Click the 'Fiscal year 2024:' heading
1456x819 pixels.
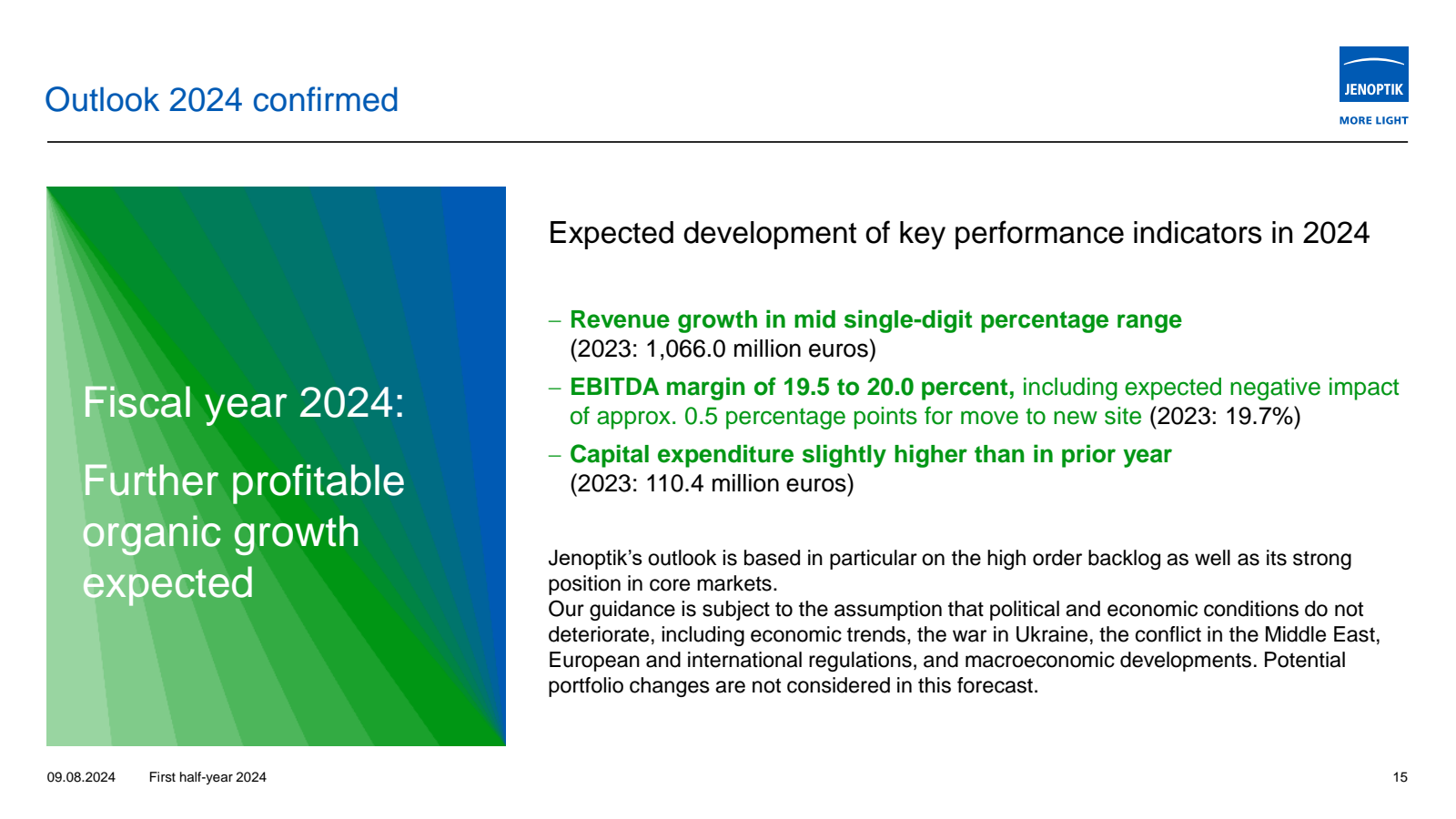(x=244, y=403)
